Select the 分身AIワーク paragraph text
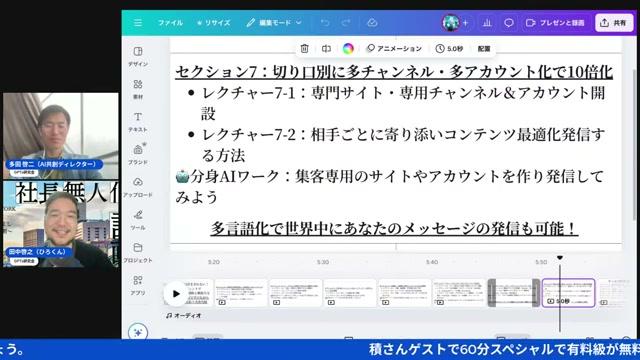This screenshot has width=640, height=360. pyautogui.click(x=390, y=187)
